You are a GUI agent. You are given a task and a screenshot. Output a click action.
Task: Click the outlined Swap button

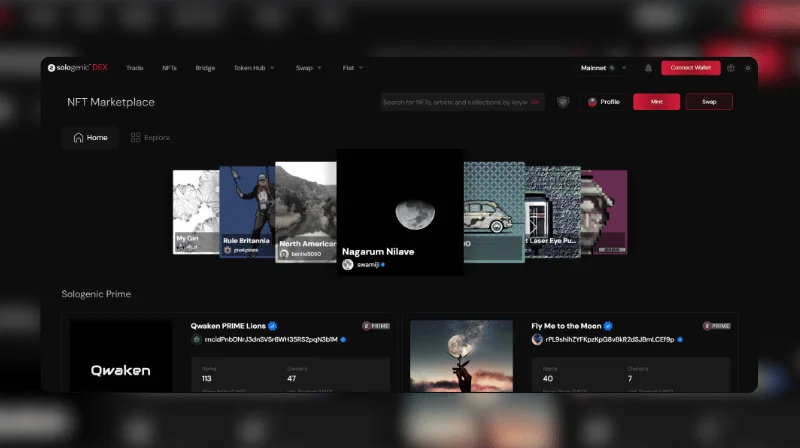(x=709, y=102)
